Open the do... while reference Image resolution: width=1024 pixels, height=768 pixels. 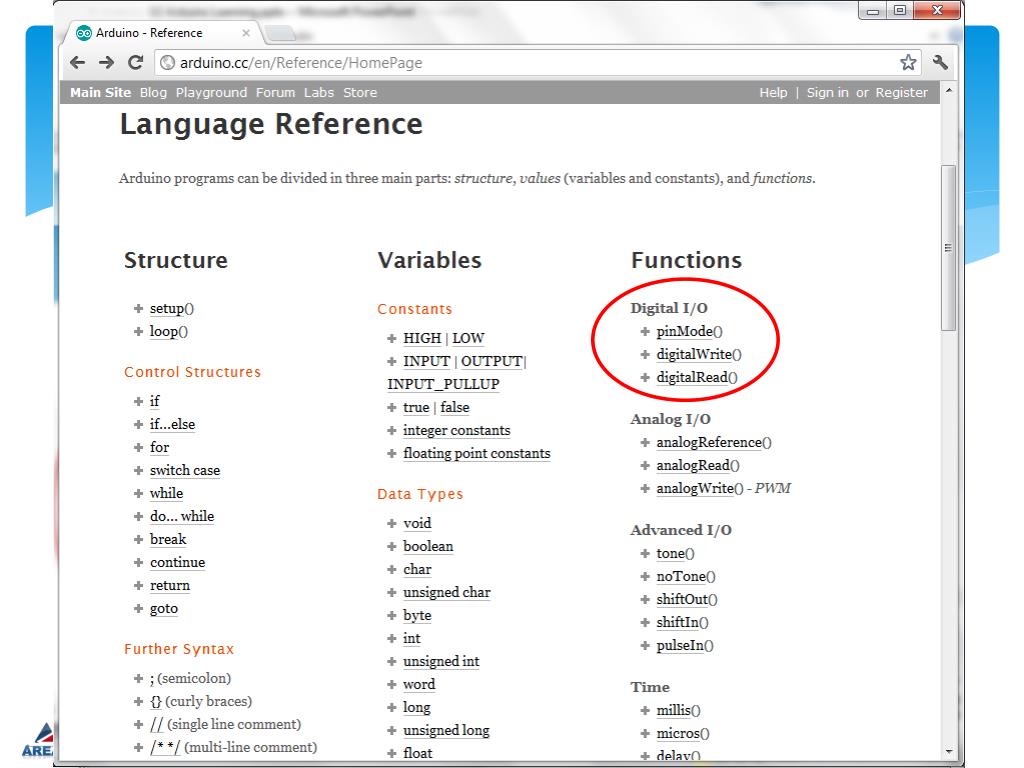click(x=182, y=516)
